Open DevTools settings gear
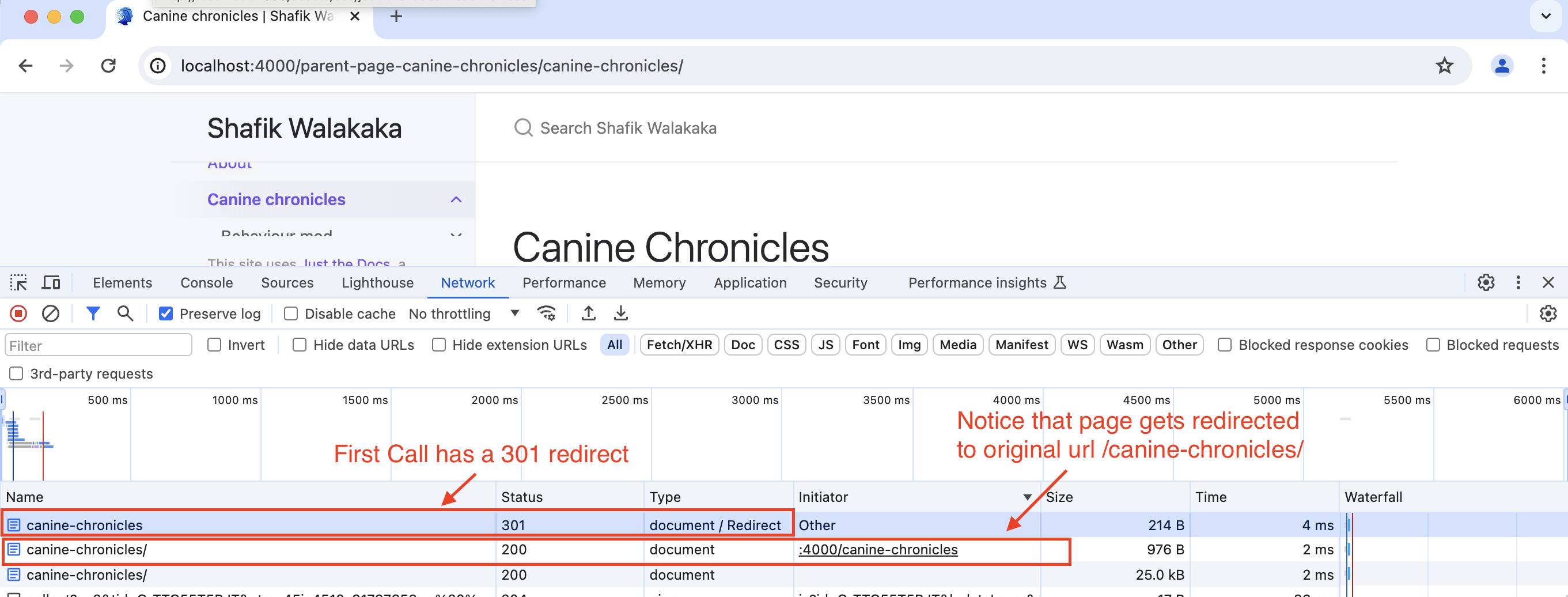Viewport: 1568px width, 597px height. (x=1486, y=283)
